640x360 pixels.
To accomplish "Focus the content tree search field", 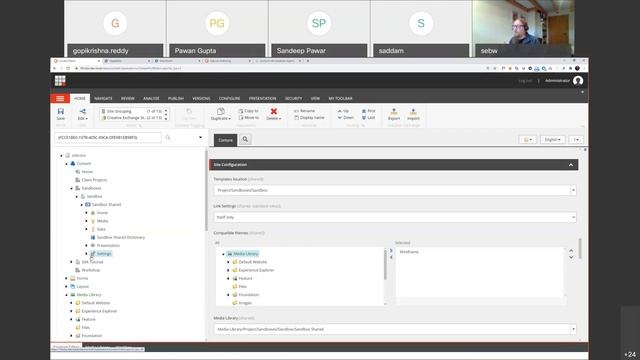I will (108, 138).
